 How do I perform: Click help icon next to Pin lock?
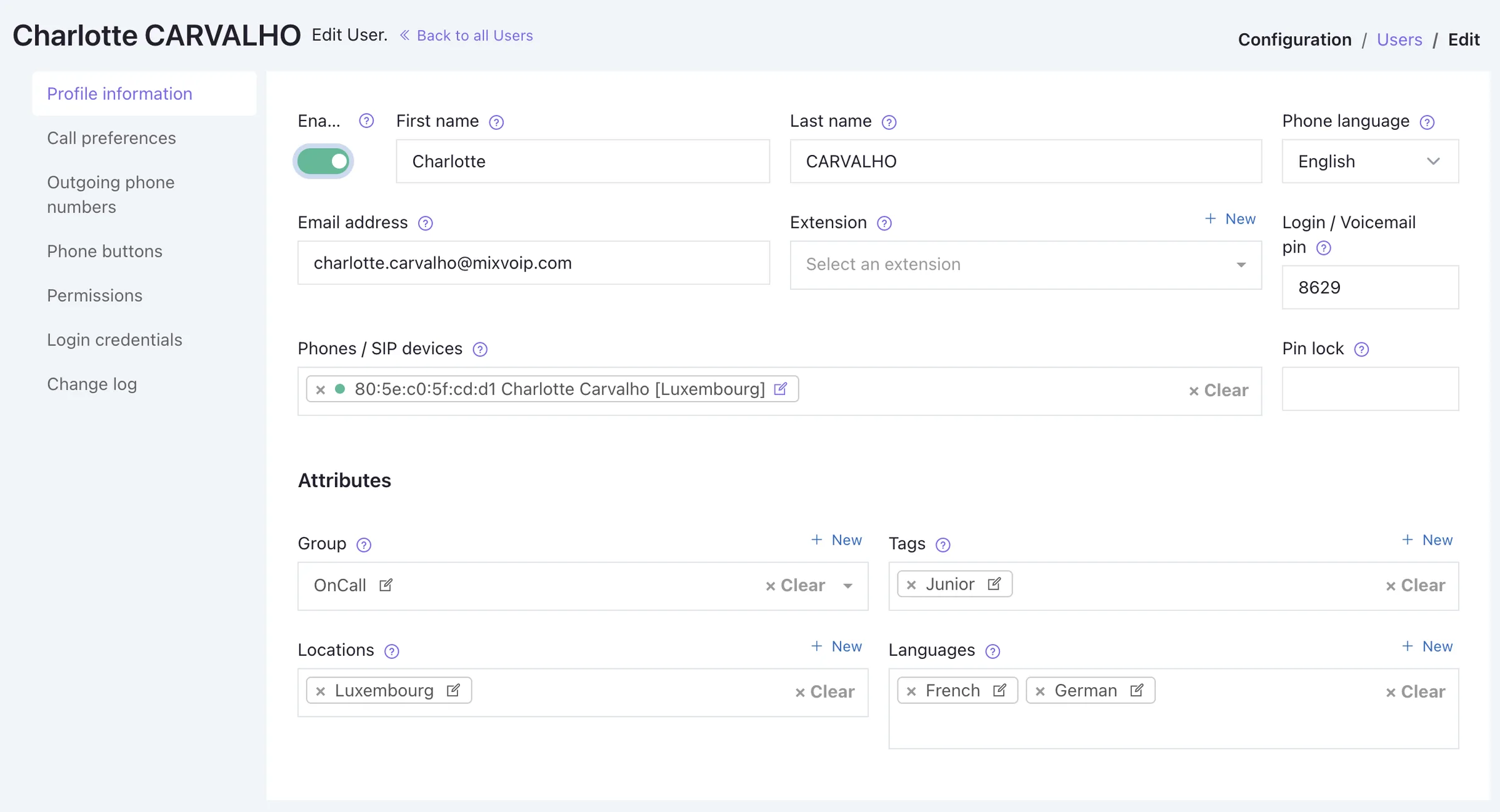(1361, 350)
